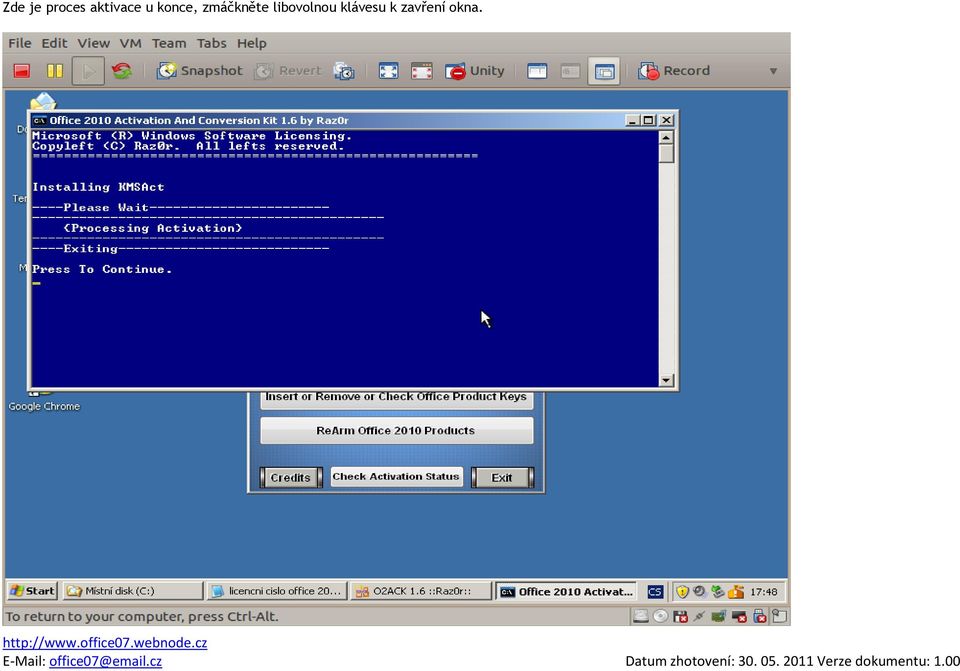Screen dimensions: 960x671
Task: Click Exit in the O2ACK window
Action: (x=502, y=478)
